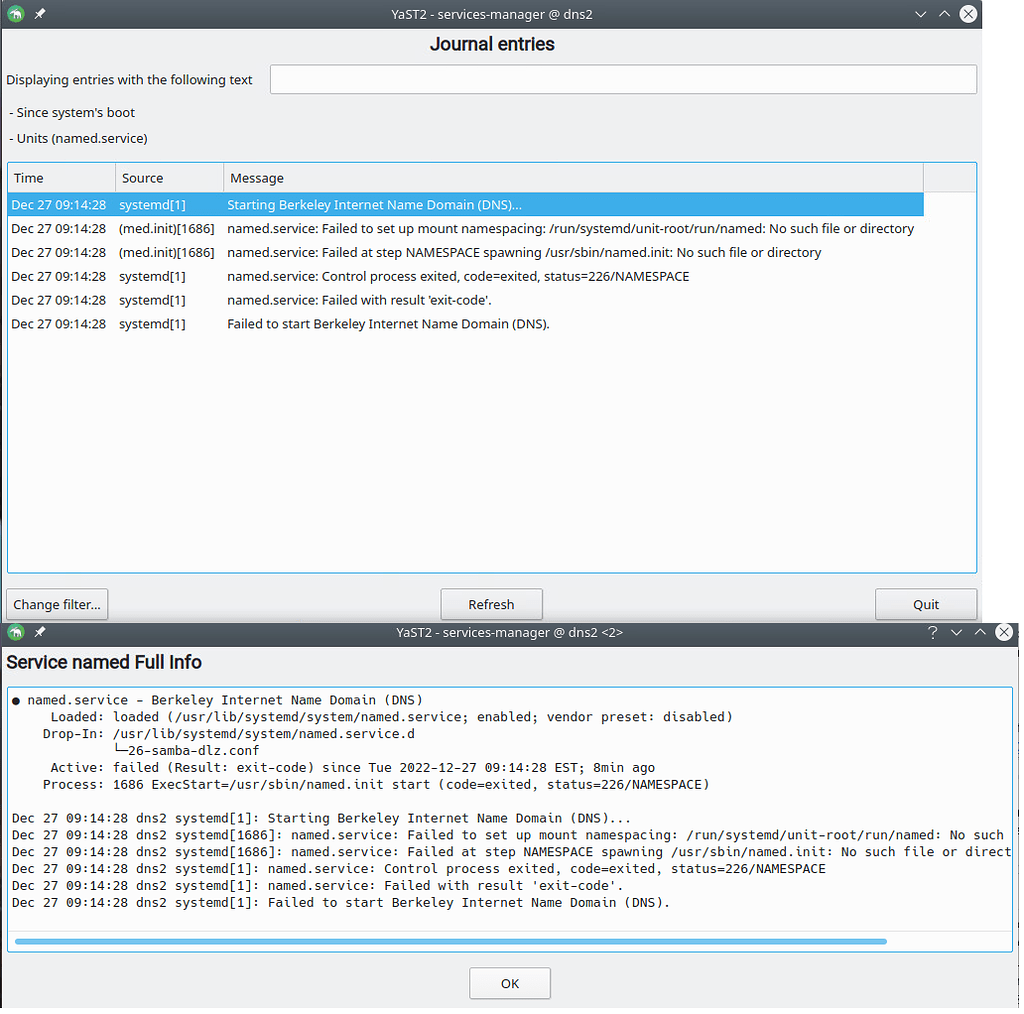Focus the journal text filter input field
The height and width of the screenshot is (1014, 1024).
pos(622,80)
